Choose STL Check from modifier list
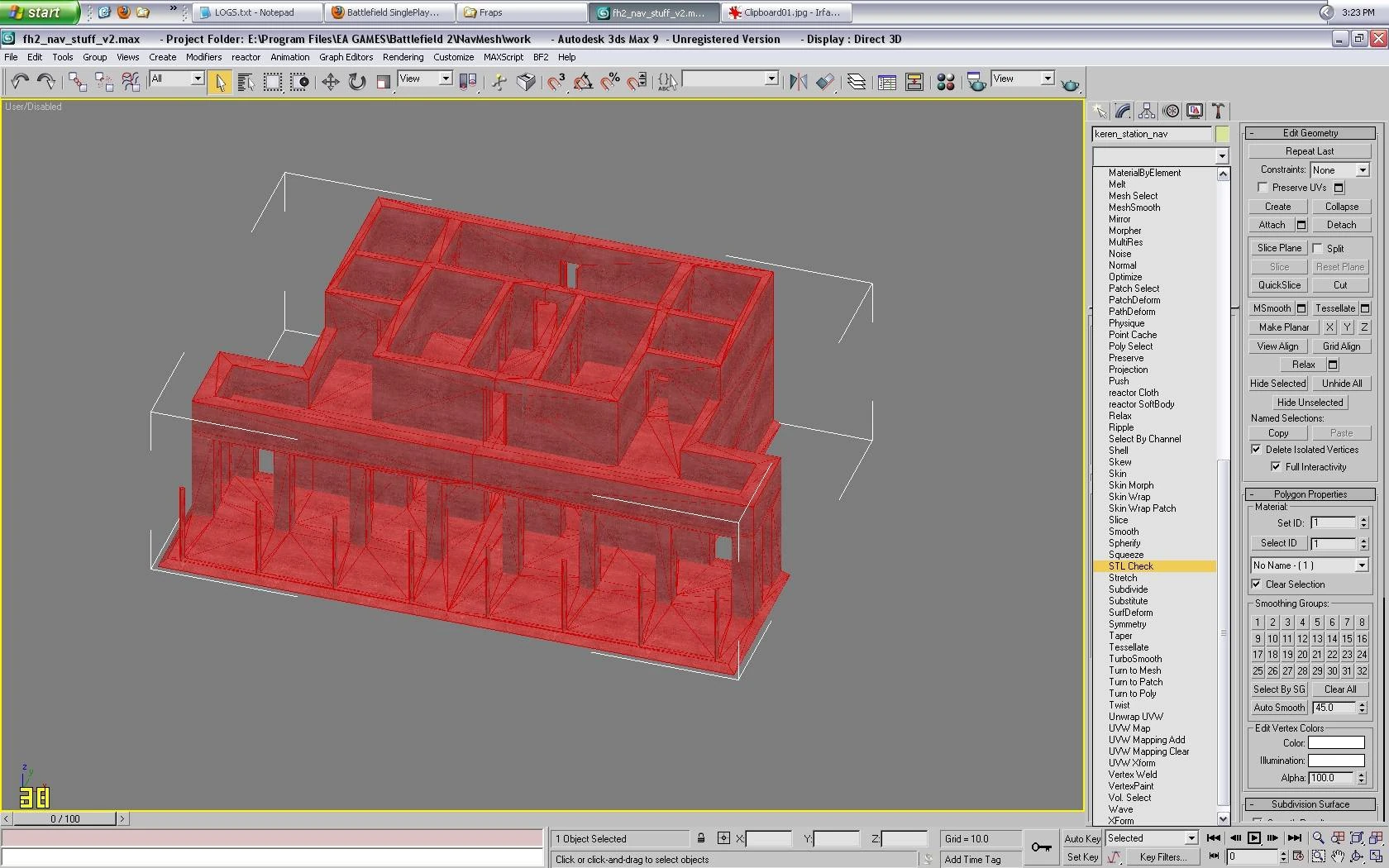Image resolution: width=1389 pixels, height=868 pixels. pyautogui.click(x=1131, y=566)
